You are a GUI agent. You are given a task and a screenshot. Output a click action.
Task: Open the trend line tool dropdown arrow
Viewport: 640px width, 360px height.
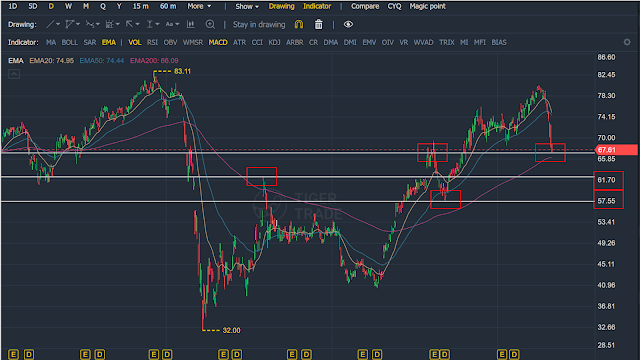coord(58,24)
